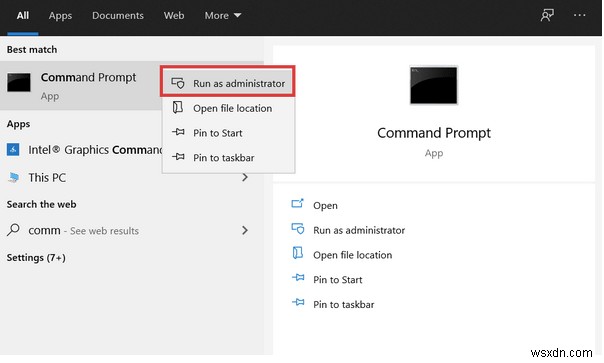The height and width of the screenshot is (363, 604).
Task: Click shield icon beside context menu Run as administrator
Action: point(178,83)
